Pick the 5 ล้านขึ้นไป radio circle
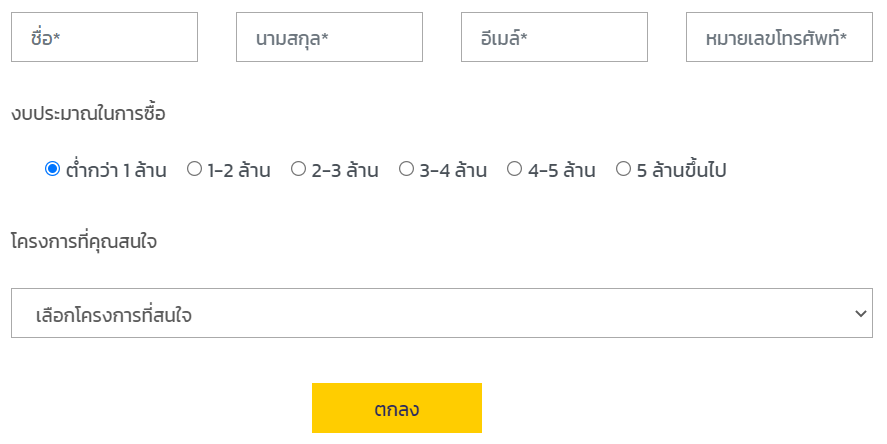Screen dimensions: 887x444 (x=623, y=169)
